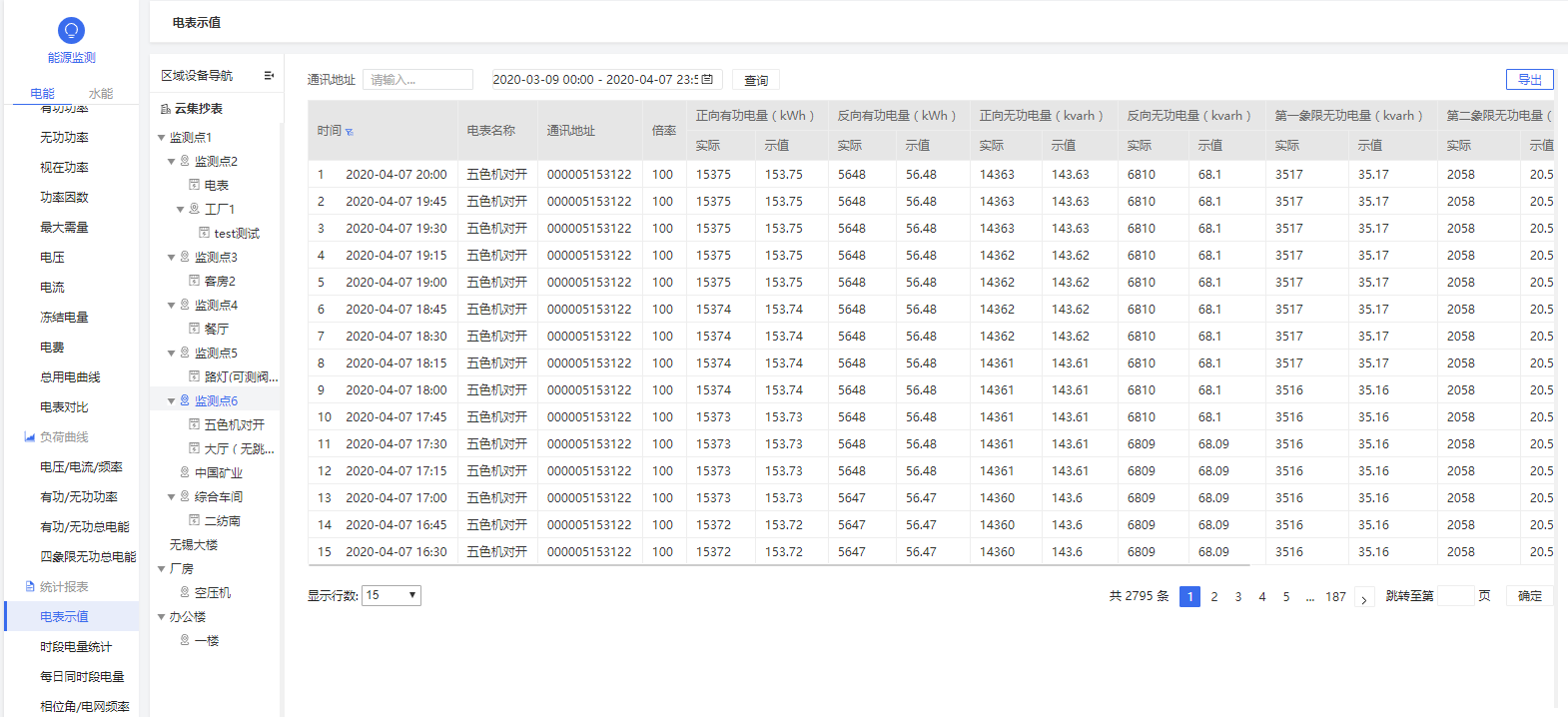Click meter icon beside 路灯(可测阀...
This screenshot has width=1568, height=717.
tap(195, 376)
